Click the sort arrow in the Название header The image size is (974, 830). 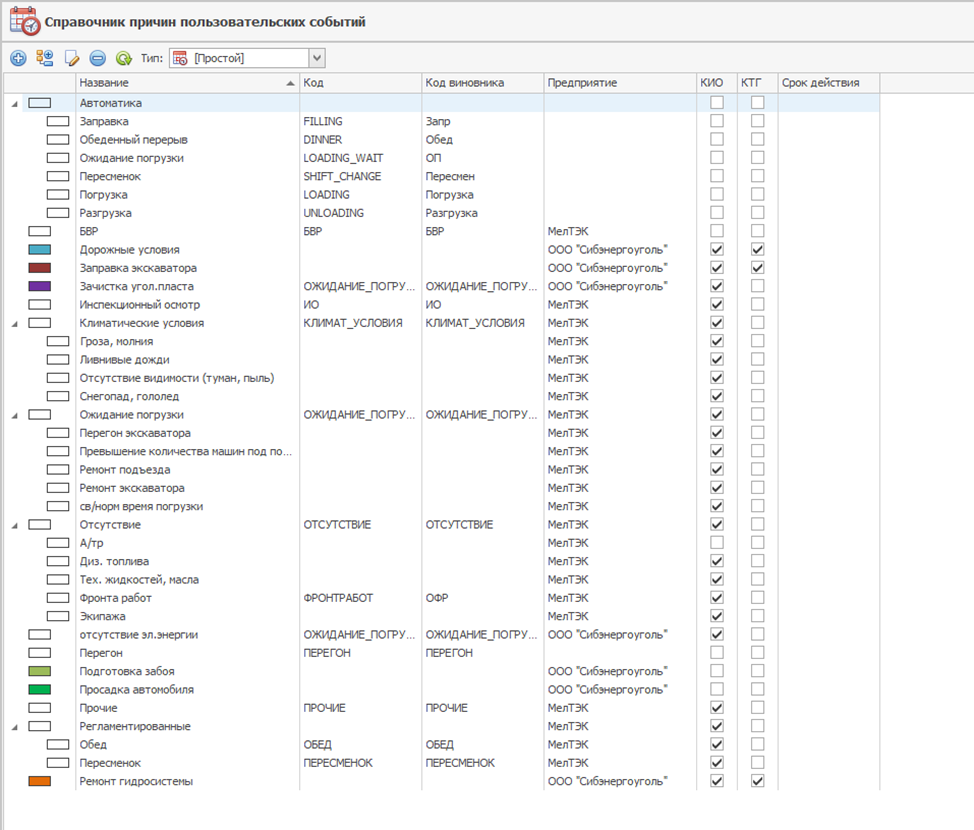290,83
